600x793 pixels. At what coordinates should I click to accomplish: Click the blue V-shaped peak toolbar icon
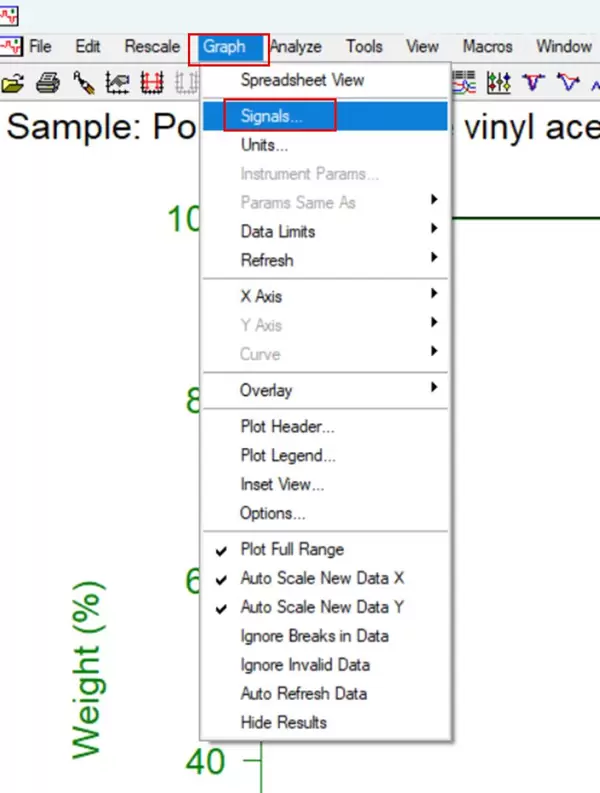click(x=535, y=82)
